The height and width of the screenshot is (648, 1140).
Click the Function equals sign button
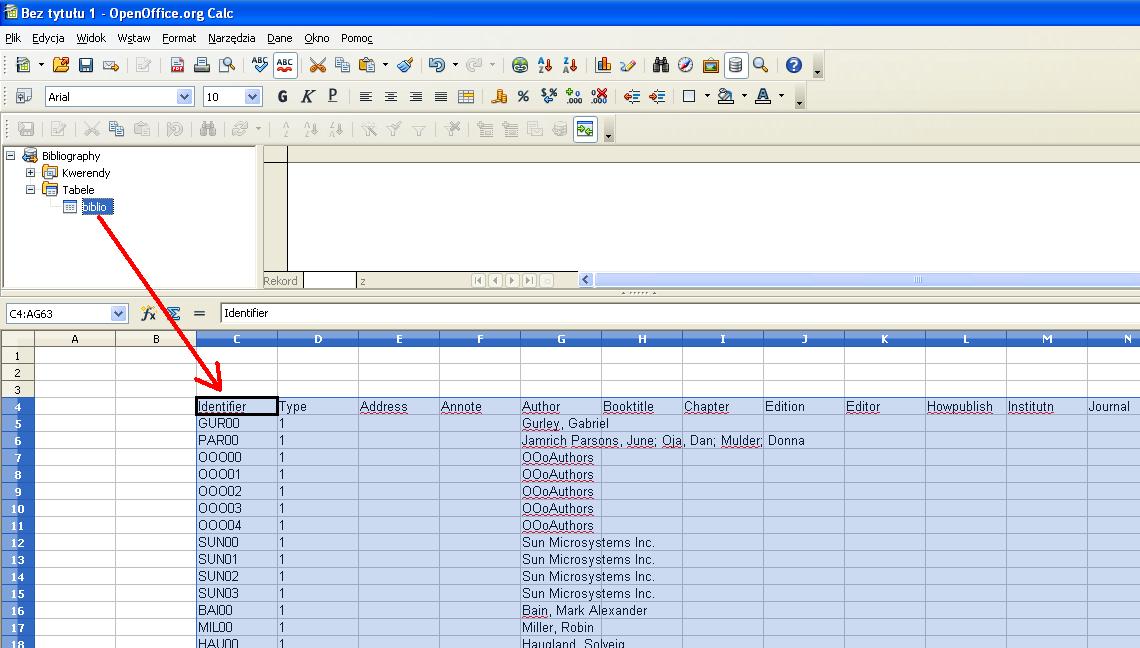tap(199, 313)
